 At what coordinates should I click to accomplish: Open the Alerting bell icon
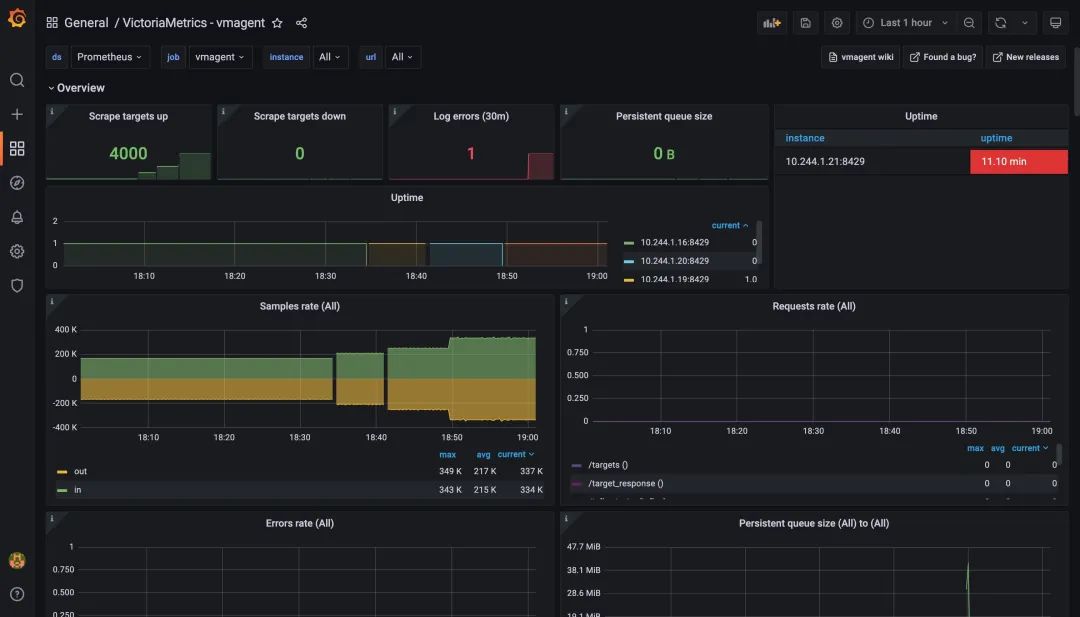(17, 217)
